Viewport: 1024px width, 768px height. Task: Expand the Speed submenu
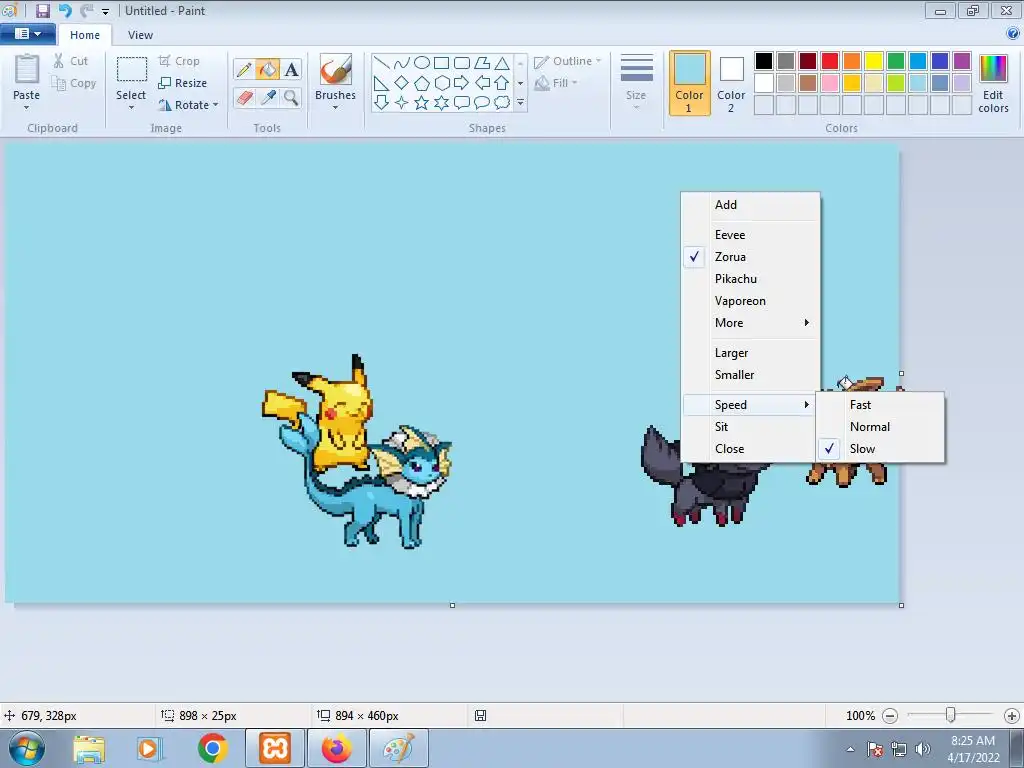pos(749,405)
